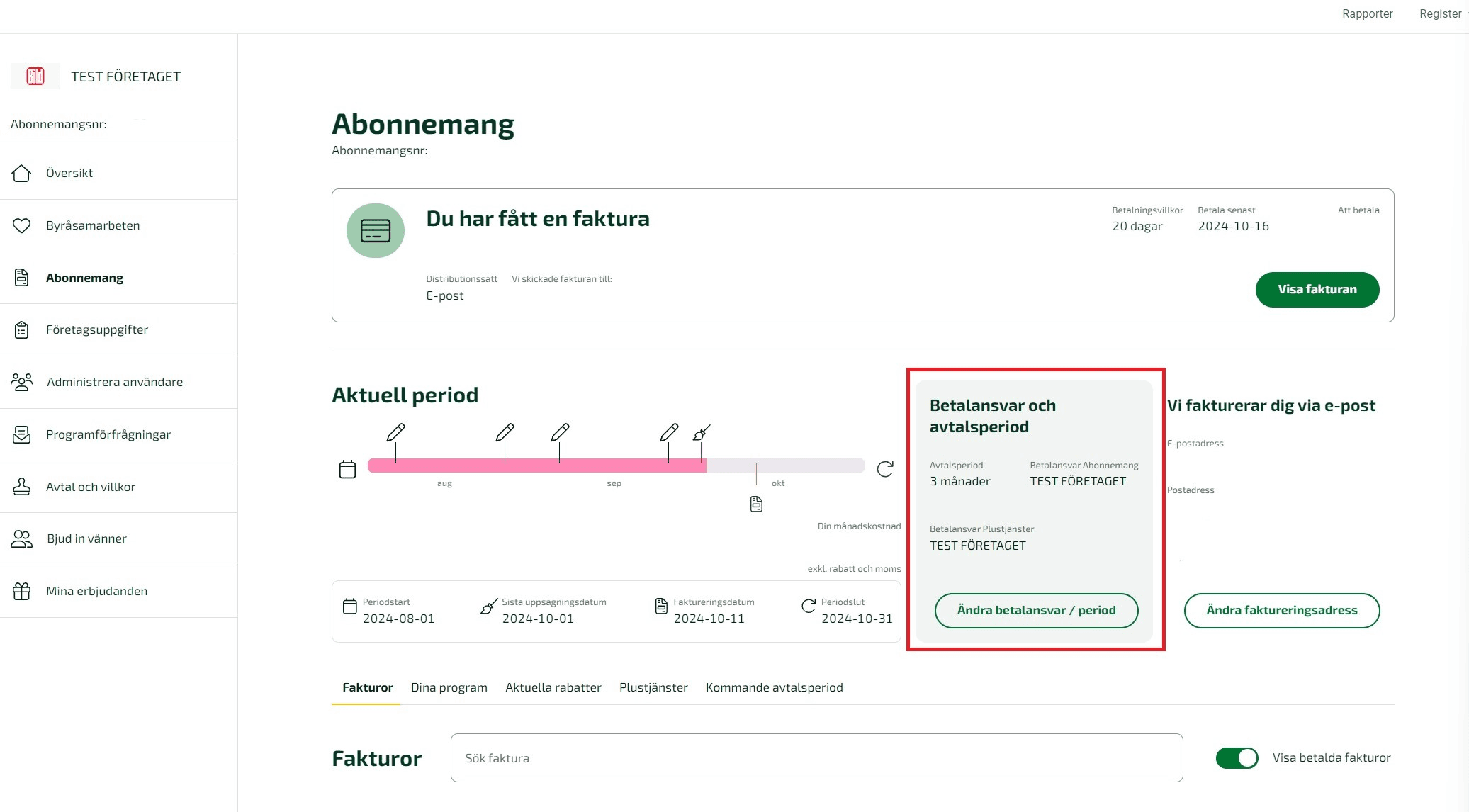Image resolution: width=1469 pixels, height=812 pixels.
Task: Select the Plustjänster tab
Action: pyautogui.click(x=653, y=687)
